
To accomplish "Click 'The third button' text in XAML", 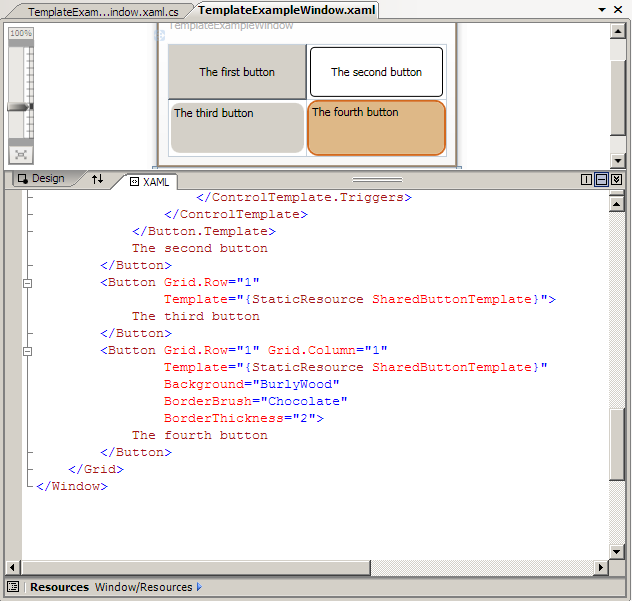I will [x=196, y=316].
